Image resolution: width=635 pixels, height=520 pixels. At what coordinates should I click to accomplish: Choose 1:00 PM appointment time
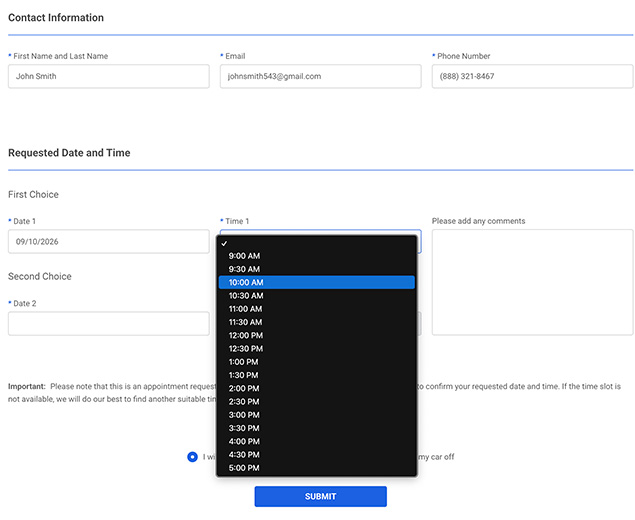317,362
